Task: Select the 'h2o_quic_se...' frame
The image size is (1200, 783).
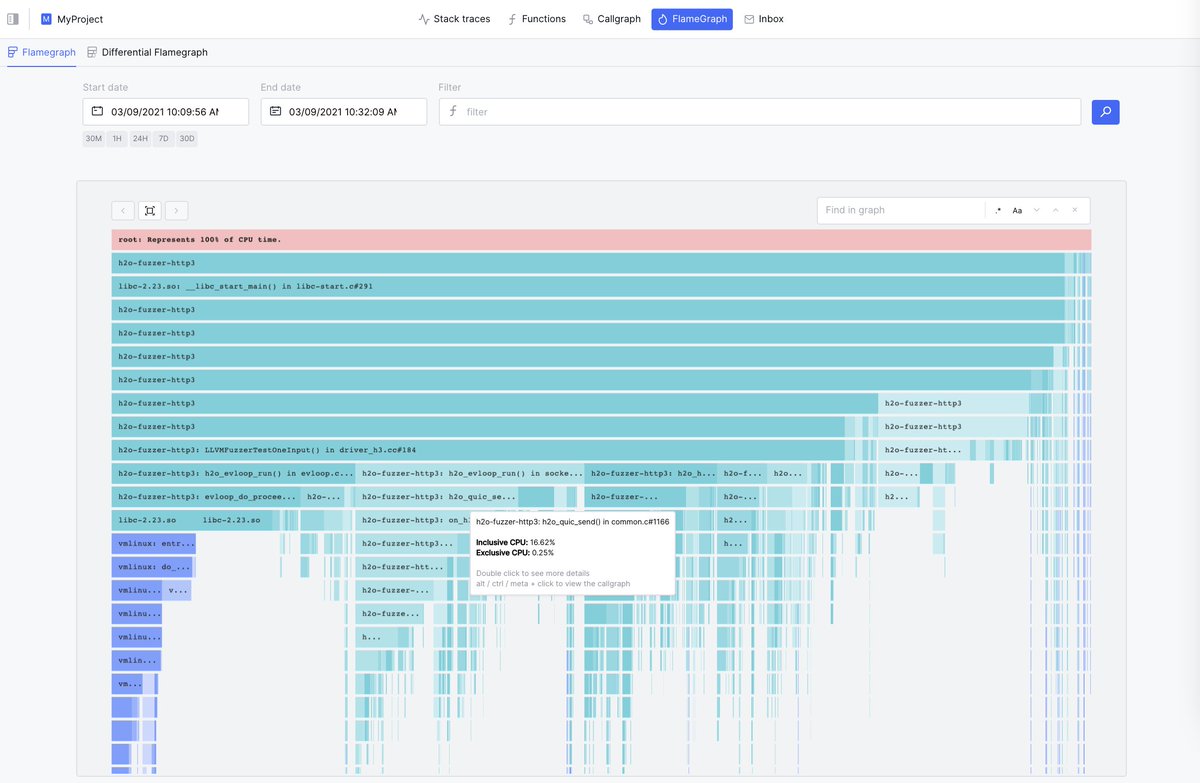Action: point(436,496)
